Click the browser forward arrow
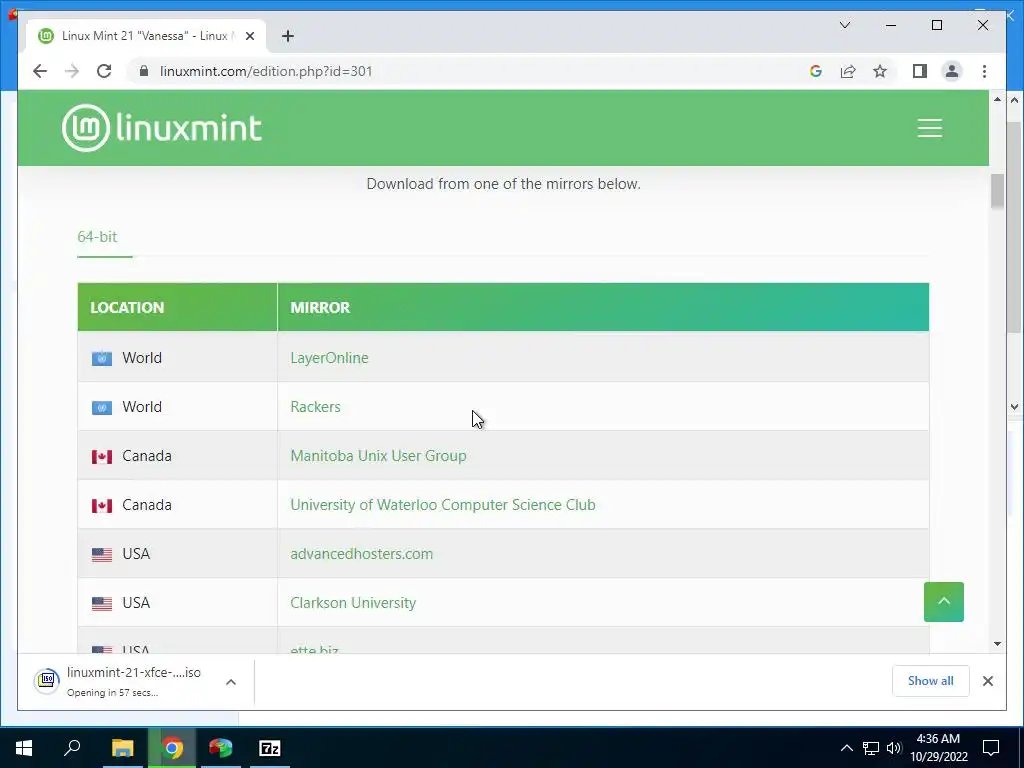 (72, 71)
